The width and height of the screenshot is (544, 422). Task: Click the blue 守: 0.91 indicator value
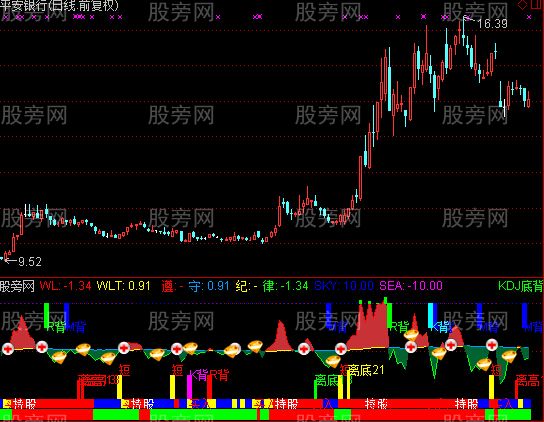pyautogui.click(x=209, y=286)
